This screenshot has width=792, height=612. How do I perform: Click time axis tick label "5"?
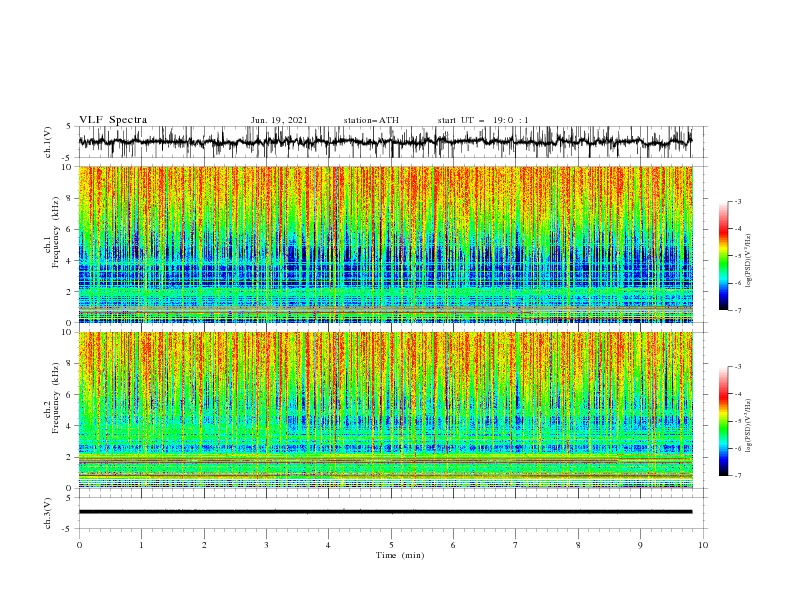click(x=391, y=545)
